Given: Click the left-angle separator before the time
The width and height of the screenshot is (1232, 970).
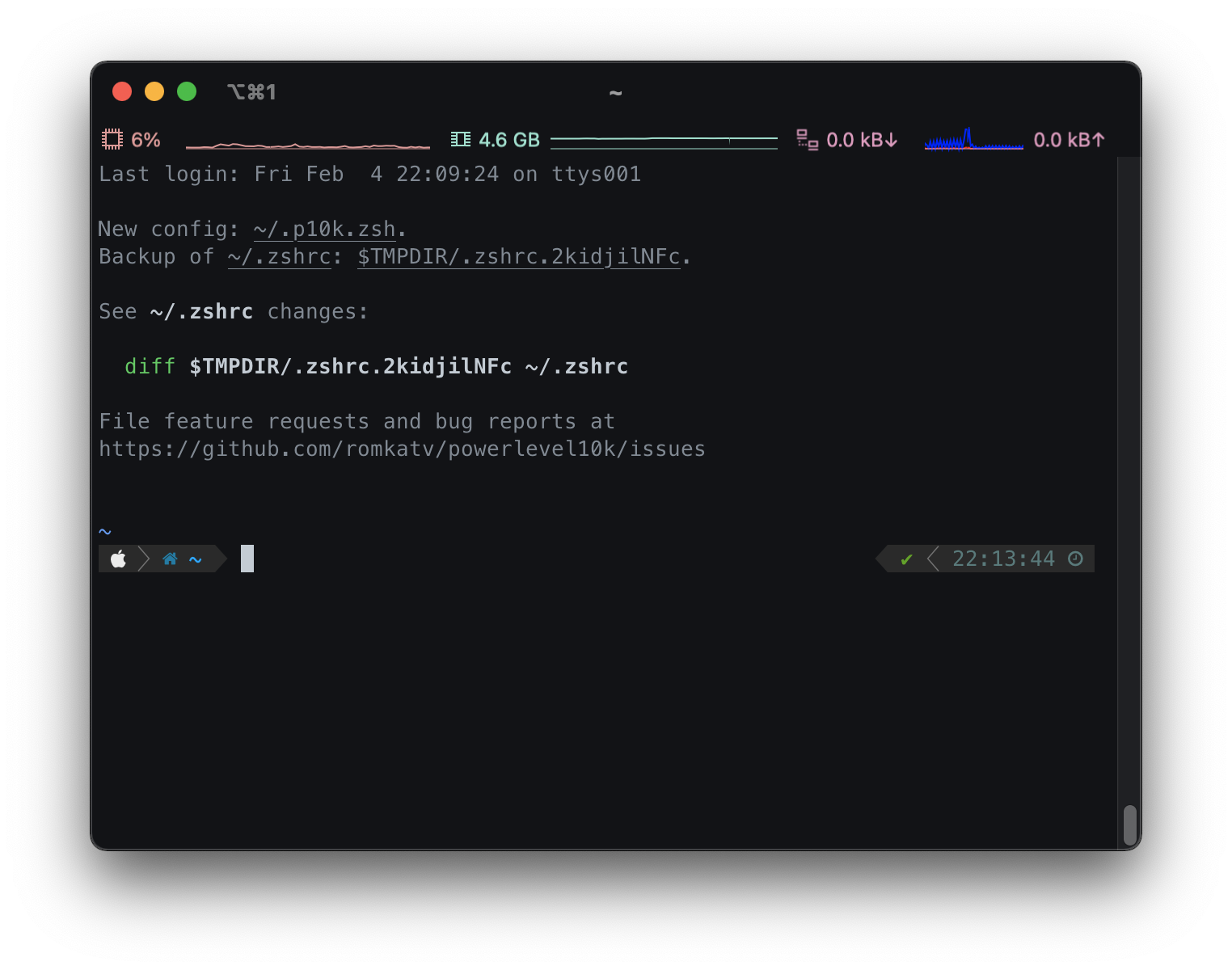Looking at the screenshot, I should click(x=933, y=559).
